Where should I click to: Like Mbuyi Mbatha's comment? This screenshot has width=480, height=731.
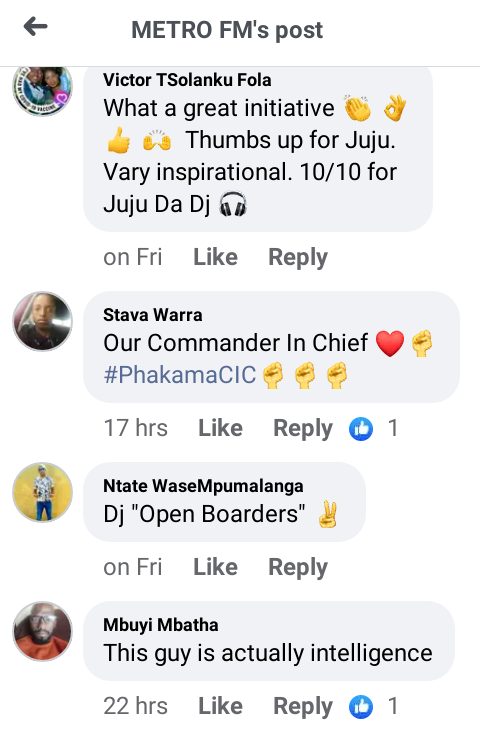[x=220, y=706]
